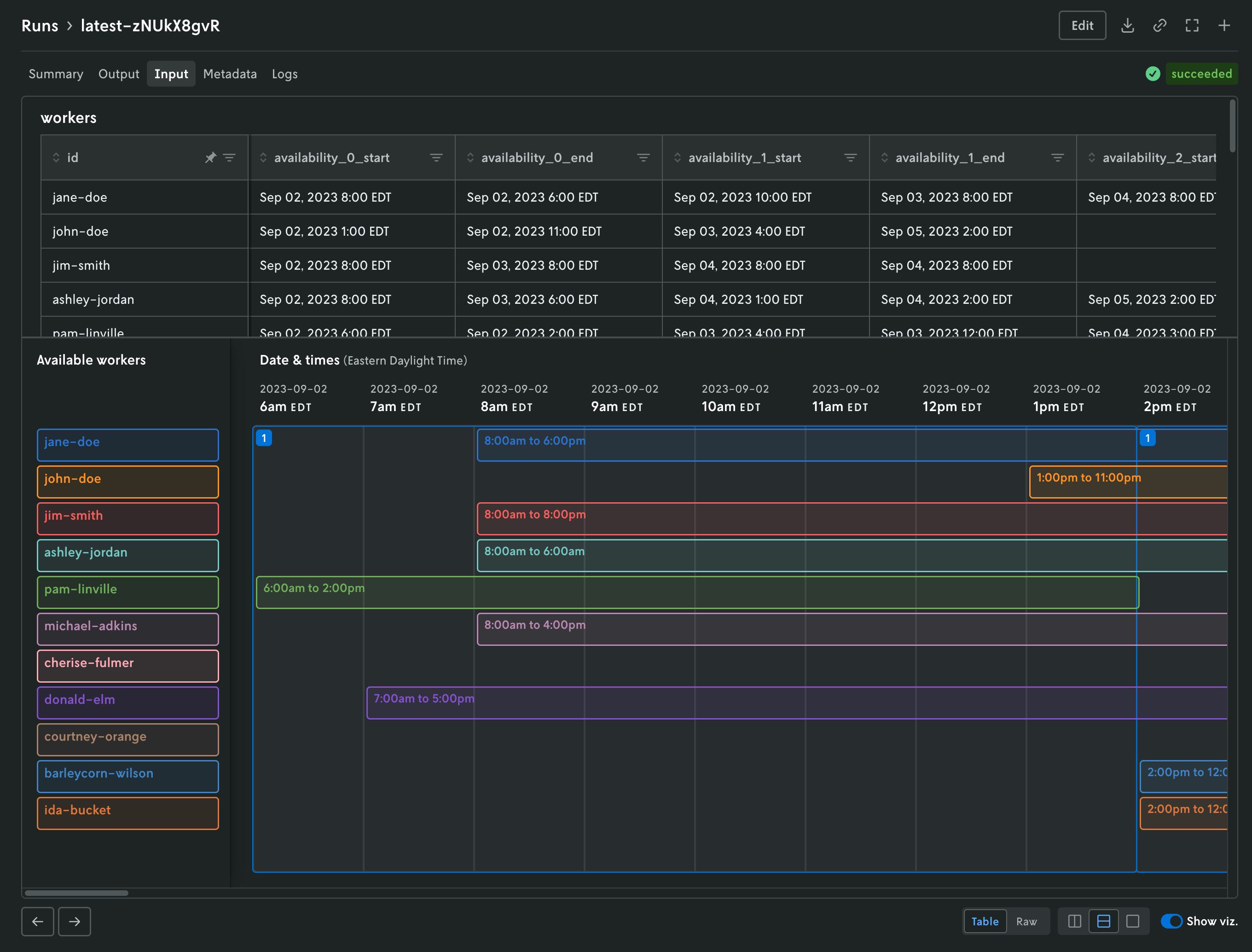Viewport: 1252px width, 952px height.
Task: Click pam-linville 6:00am to 2:00pm bar
Action: pyautogui.click(x=697, y=592)
